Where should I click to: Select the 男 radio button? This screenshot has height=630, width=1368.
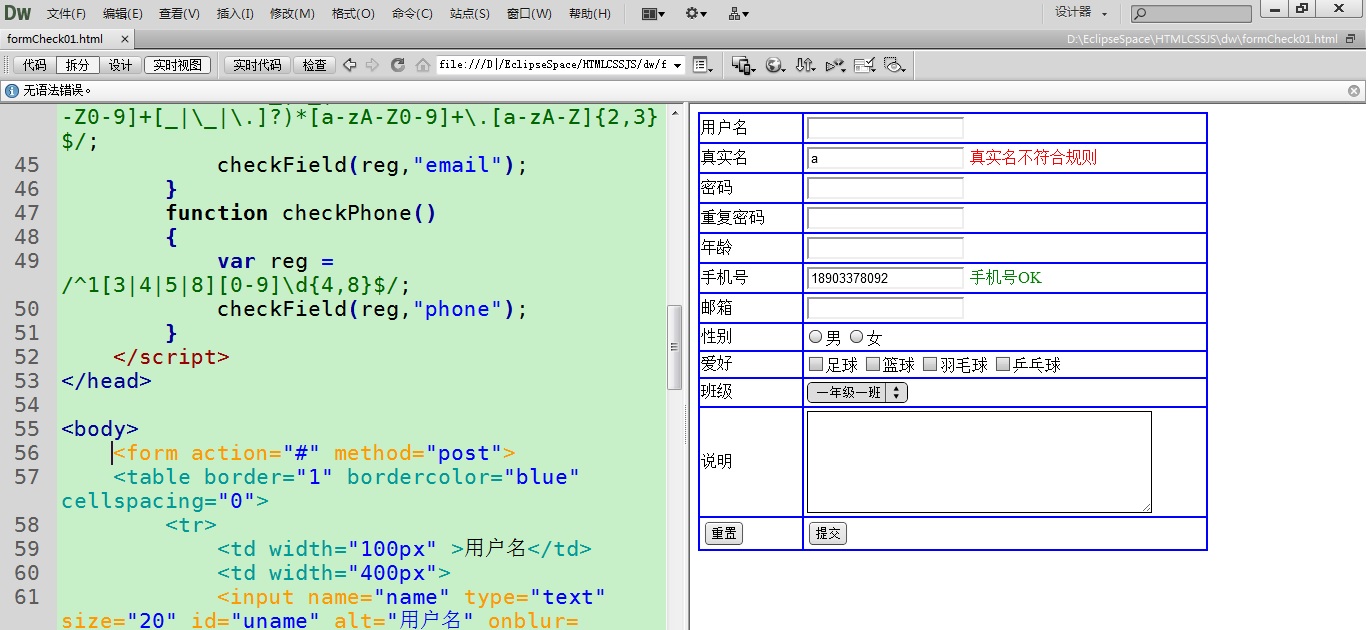tap(816, 337)
